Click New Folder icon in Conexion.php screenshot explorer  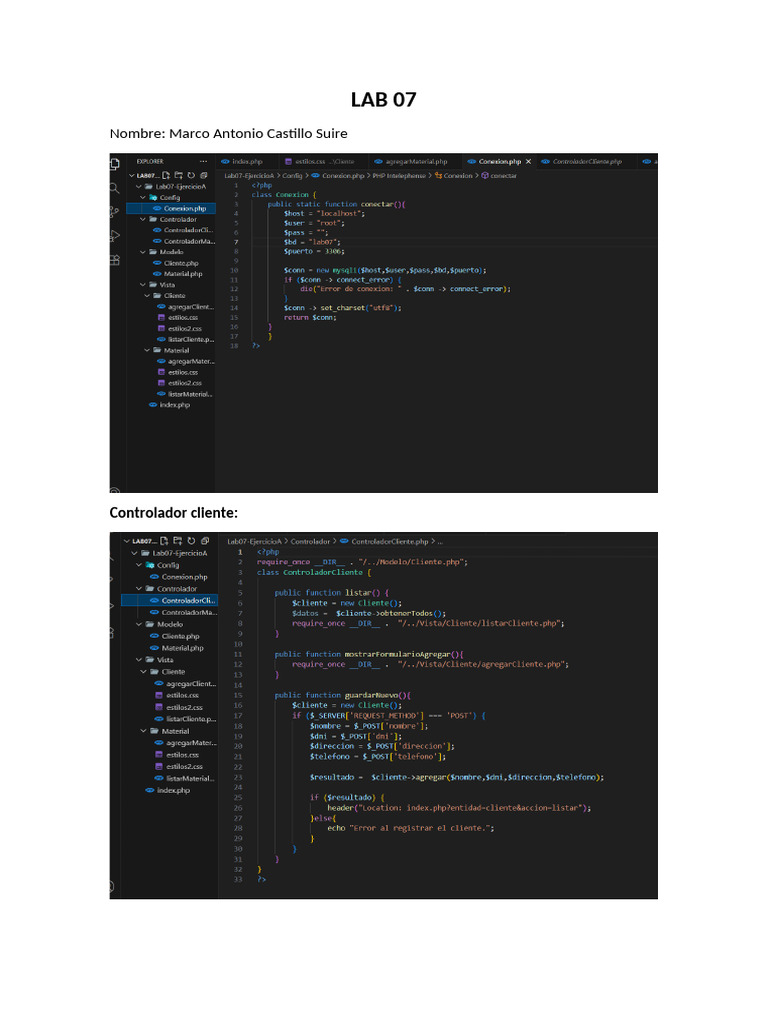click(x=178, y=176)
